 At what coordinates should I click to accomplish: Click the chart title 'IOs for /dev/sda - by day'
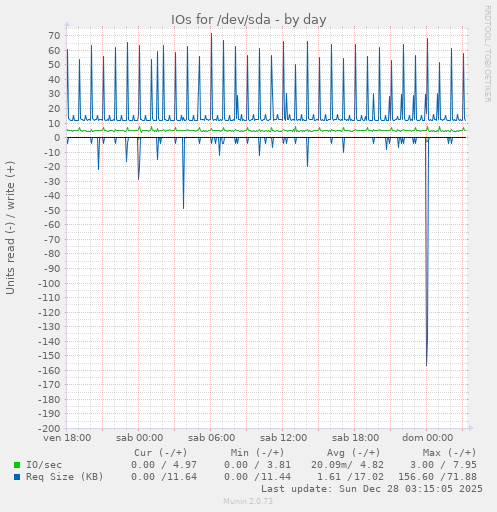249,20
